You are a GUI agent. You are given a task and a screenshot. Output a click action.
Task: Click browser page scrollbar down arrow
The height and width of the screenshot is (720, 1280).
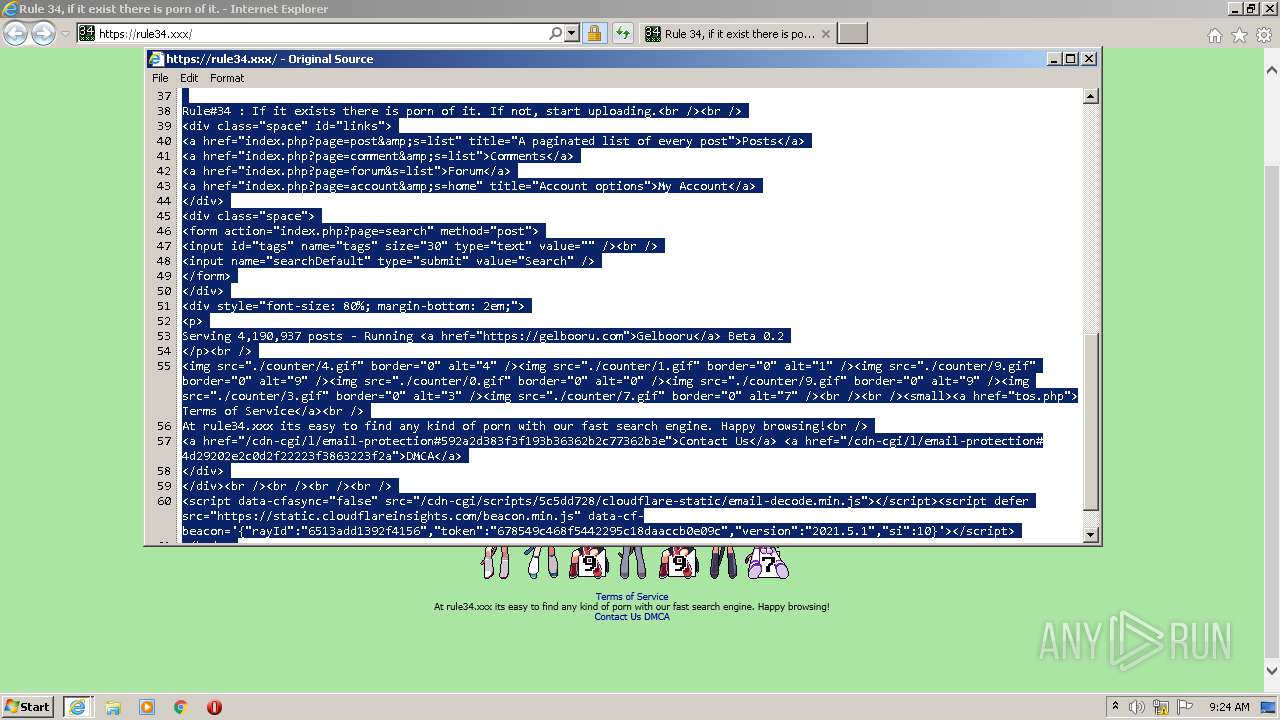1271,671
